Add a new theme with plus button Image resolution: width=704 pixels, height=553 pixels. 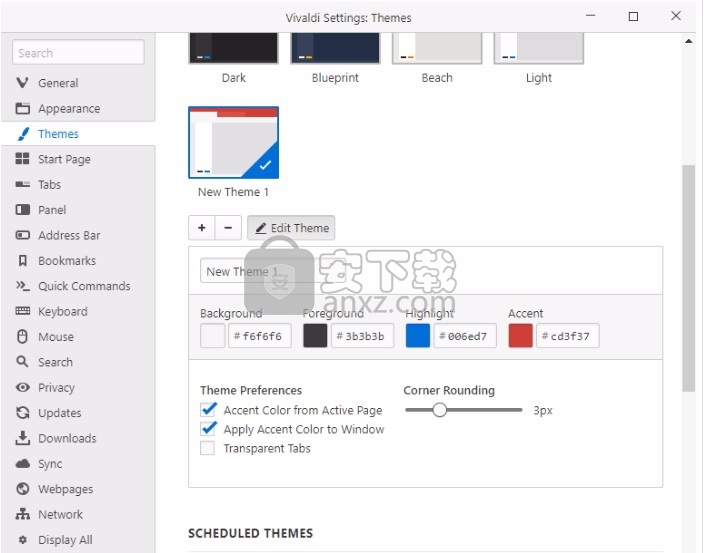click(x=202, y=228)
